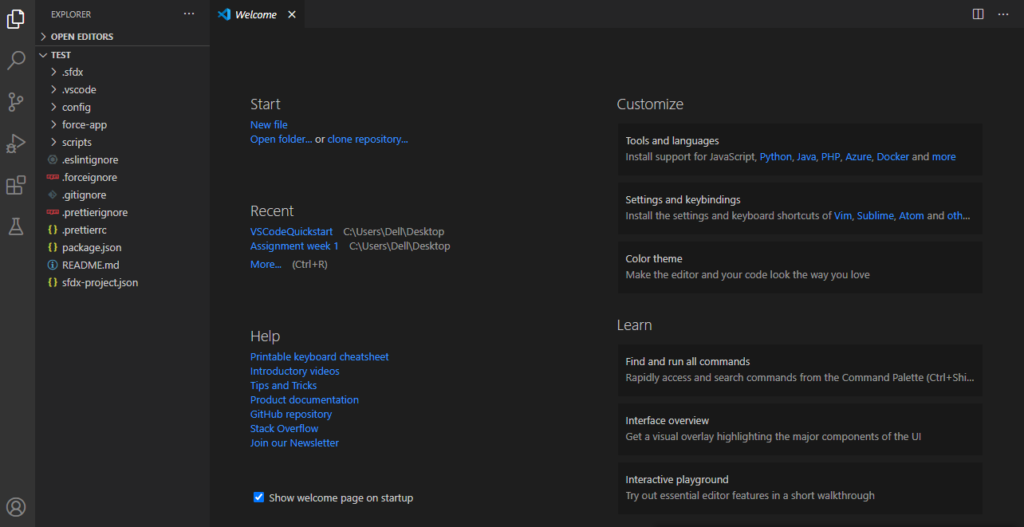This screenshot has height=527, width=1024.
Task: Click the More... recent link
Action: coord(266,264)
